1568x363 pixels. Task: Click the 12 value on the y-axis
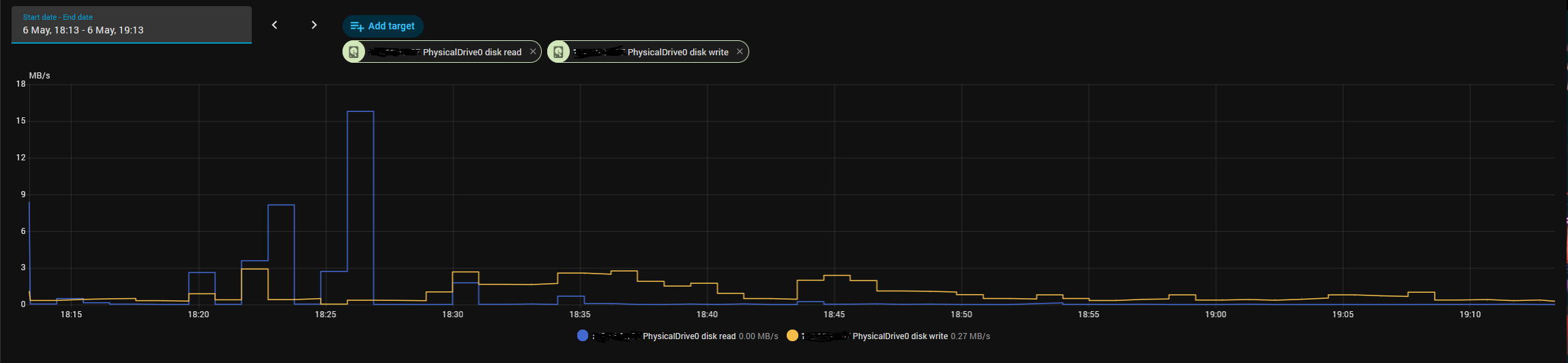click(21, 158)
